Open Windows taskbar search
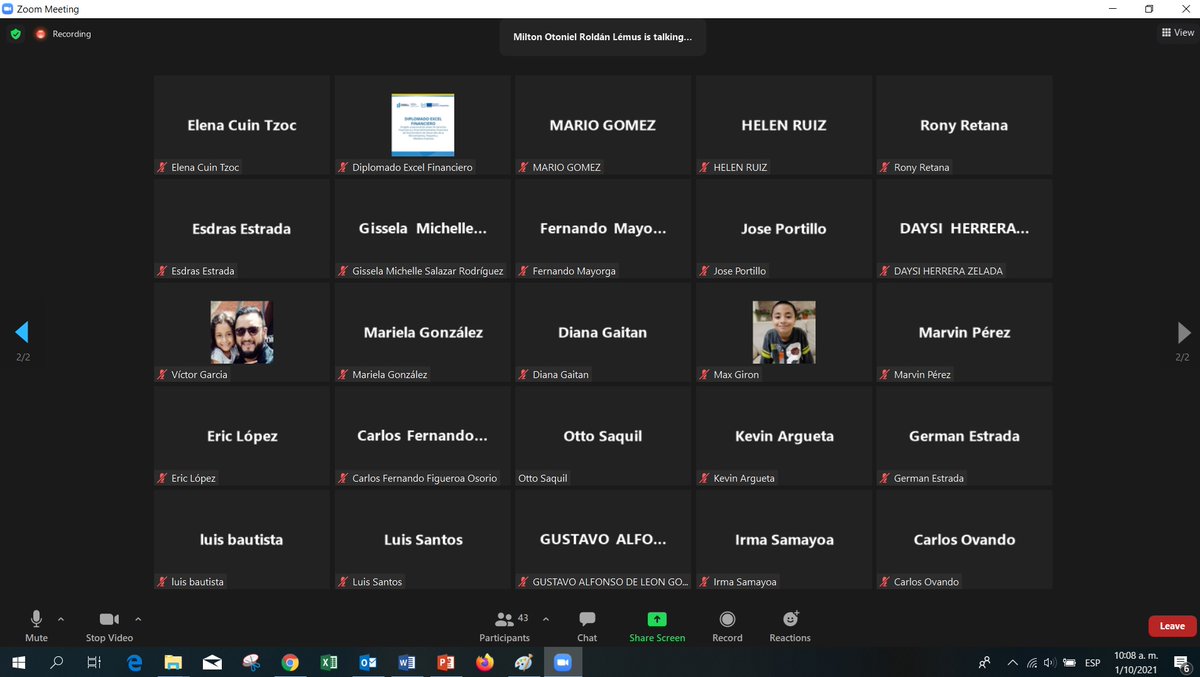1200x677 pixels. tap(57, 662)
